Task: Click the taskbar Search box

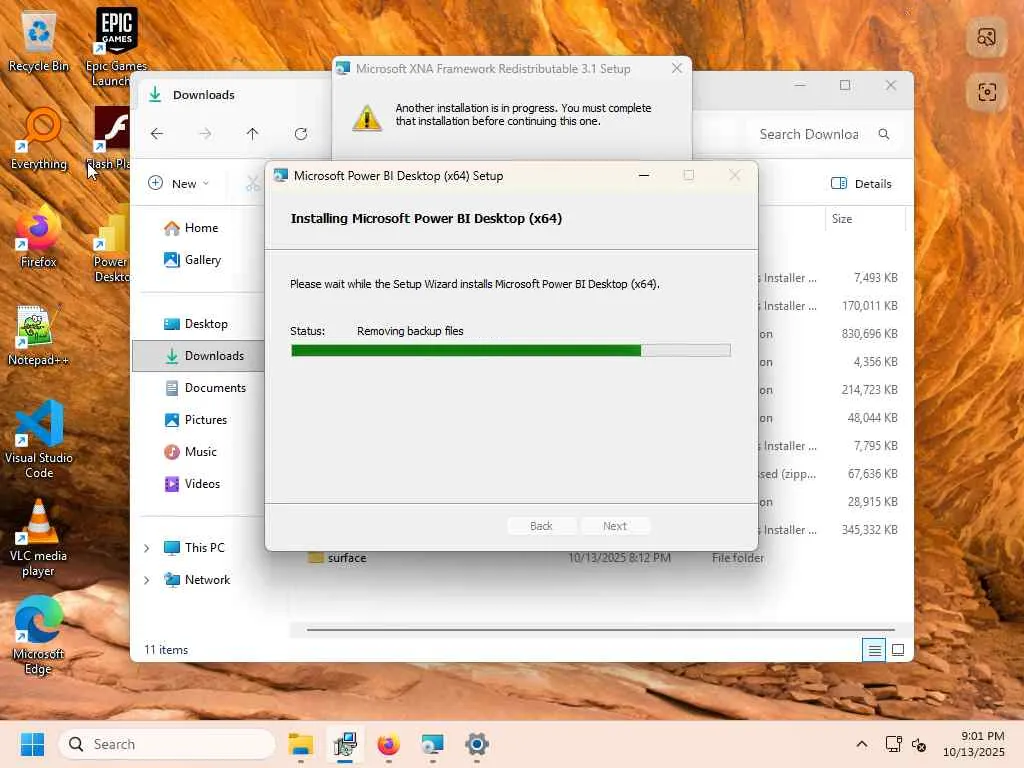Action: pos(167,744)
